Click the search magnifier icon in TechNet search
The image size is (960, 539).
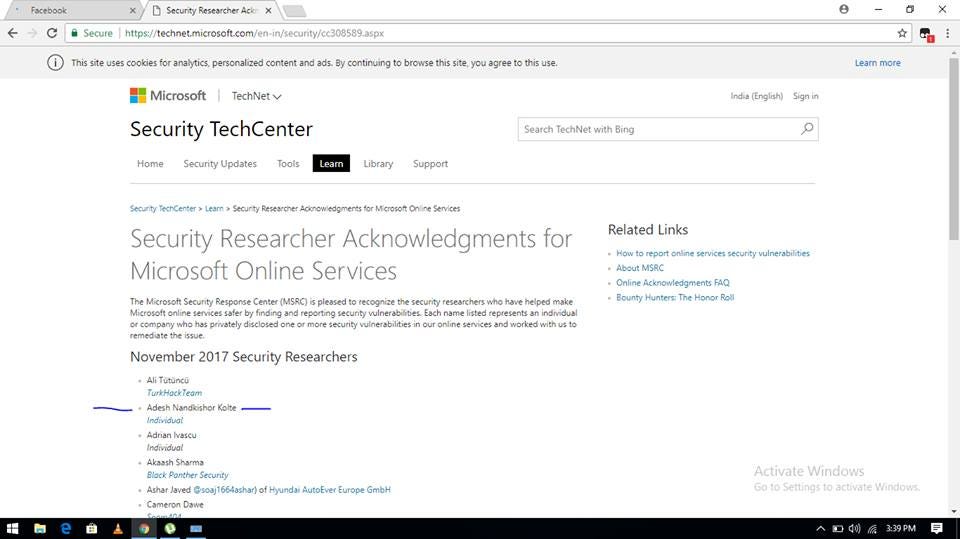click(x=807, y=129)
